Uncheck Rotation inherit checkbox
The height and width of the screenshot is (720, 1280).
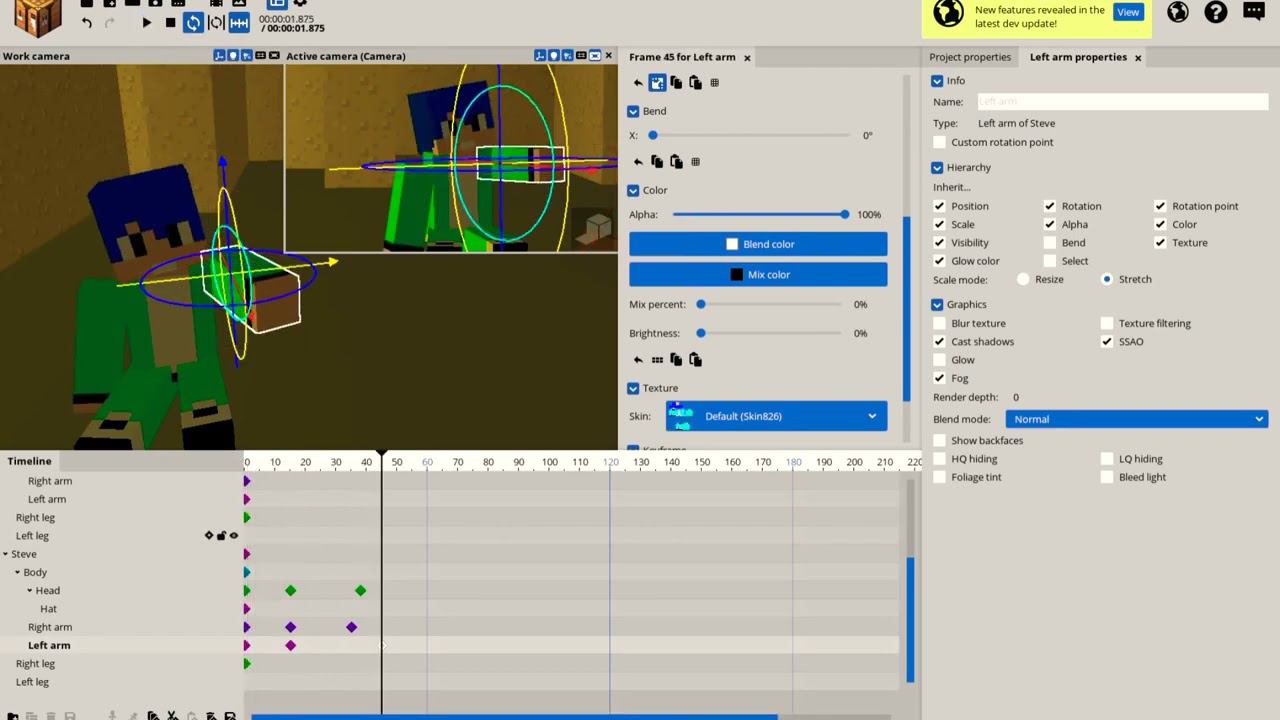pos(1049,206)
